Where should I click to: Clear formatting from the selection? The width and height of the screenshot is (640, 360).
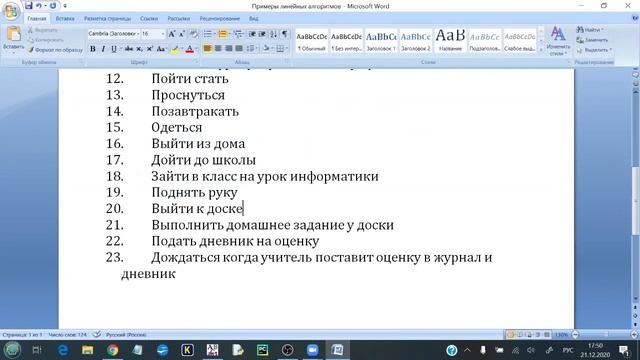[x=194, y=34]
